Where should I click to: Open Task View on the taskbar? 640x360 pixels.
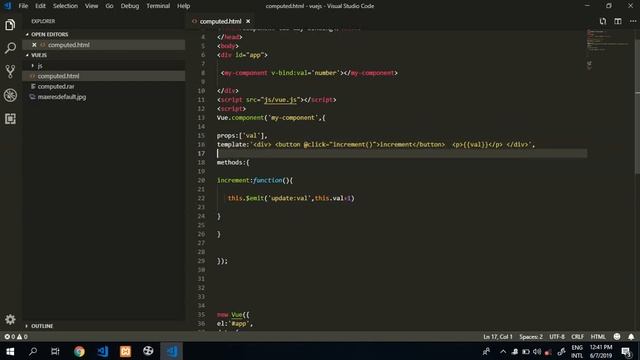[x=55, y=351]
